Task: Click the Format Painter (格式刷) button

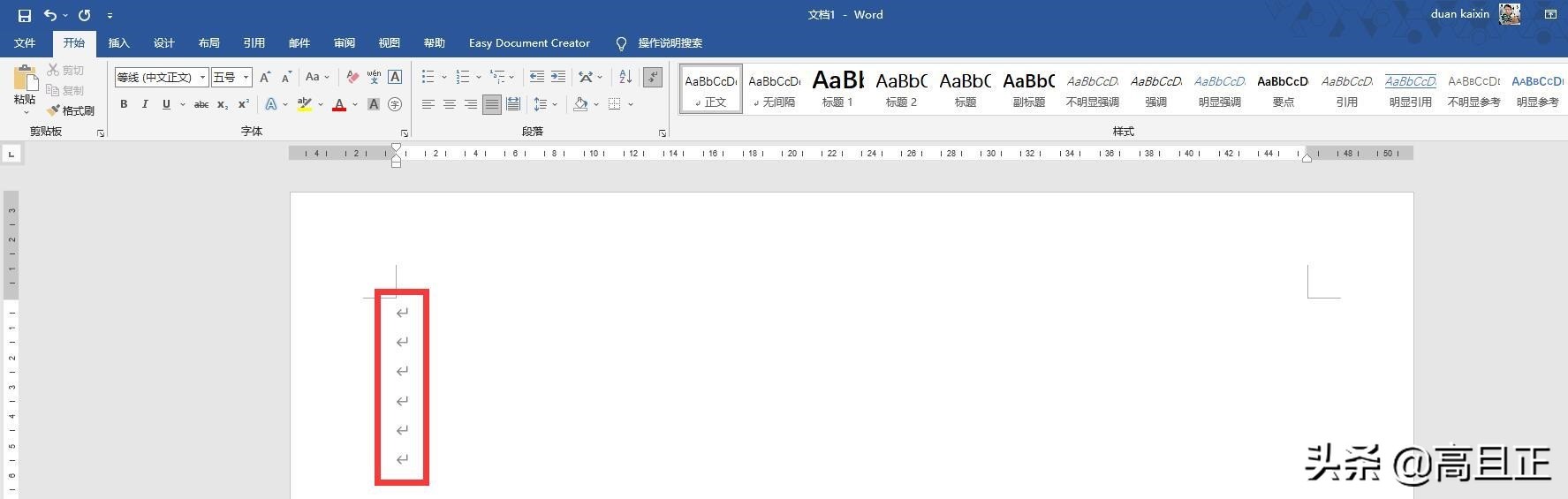Action: 71,110
